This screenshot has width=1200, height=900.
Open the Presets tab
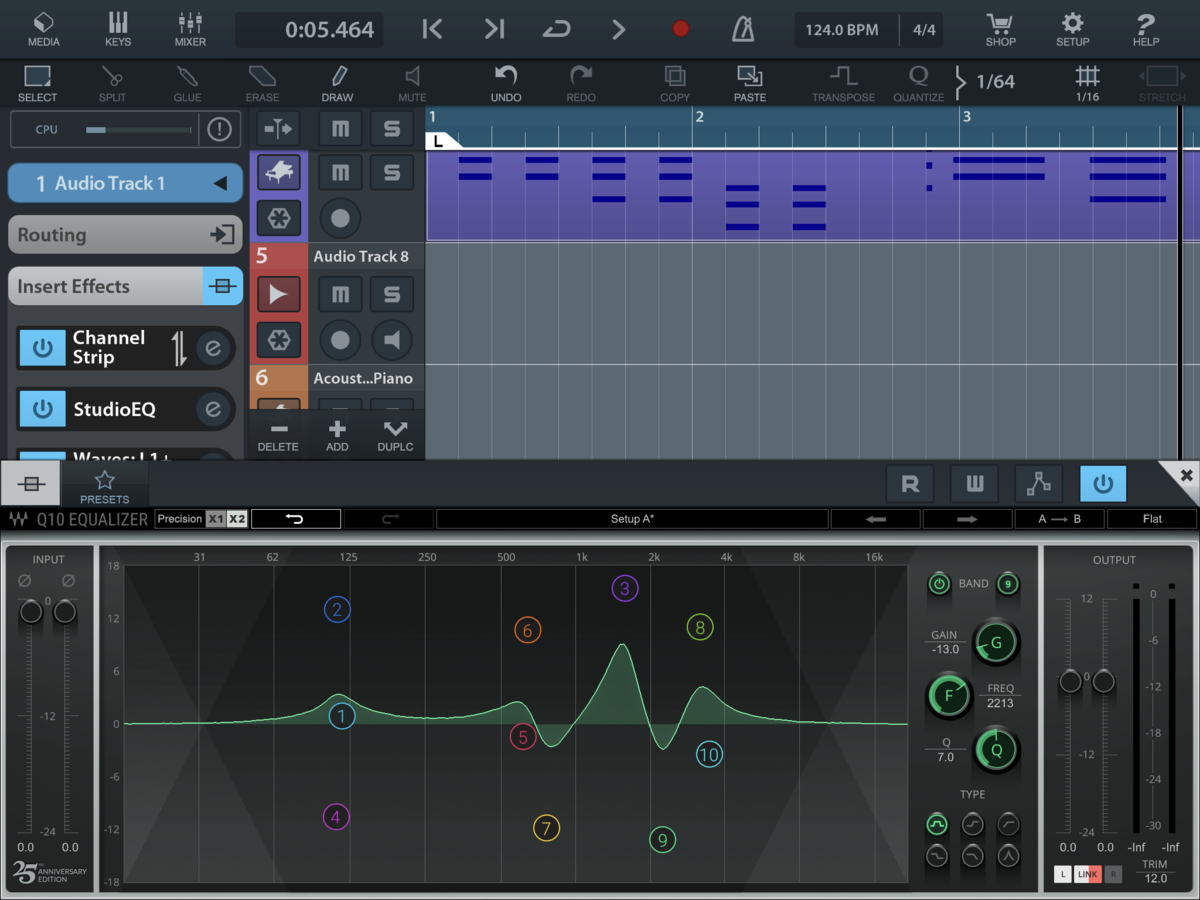105,486
